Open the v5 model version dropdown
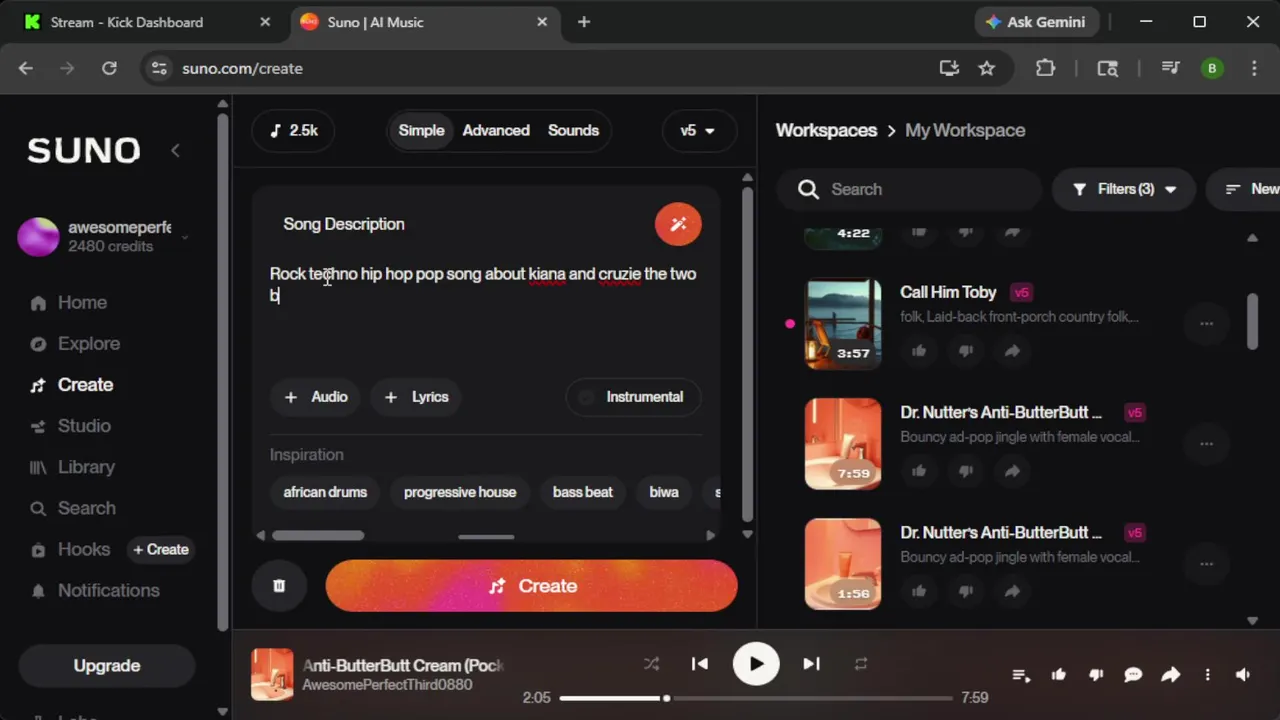The height and width of the screenshot is (720, 1280). pos(697,131)
